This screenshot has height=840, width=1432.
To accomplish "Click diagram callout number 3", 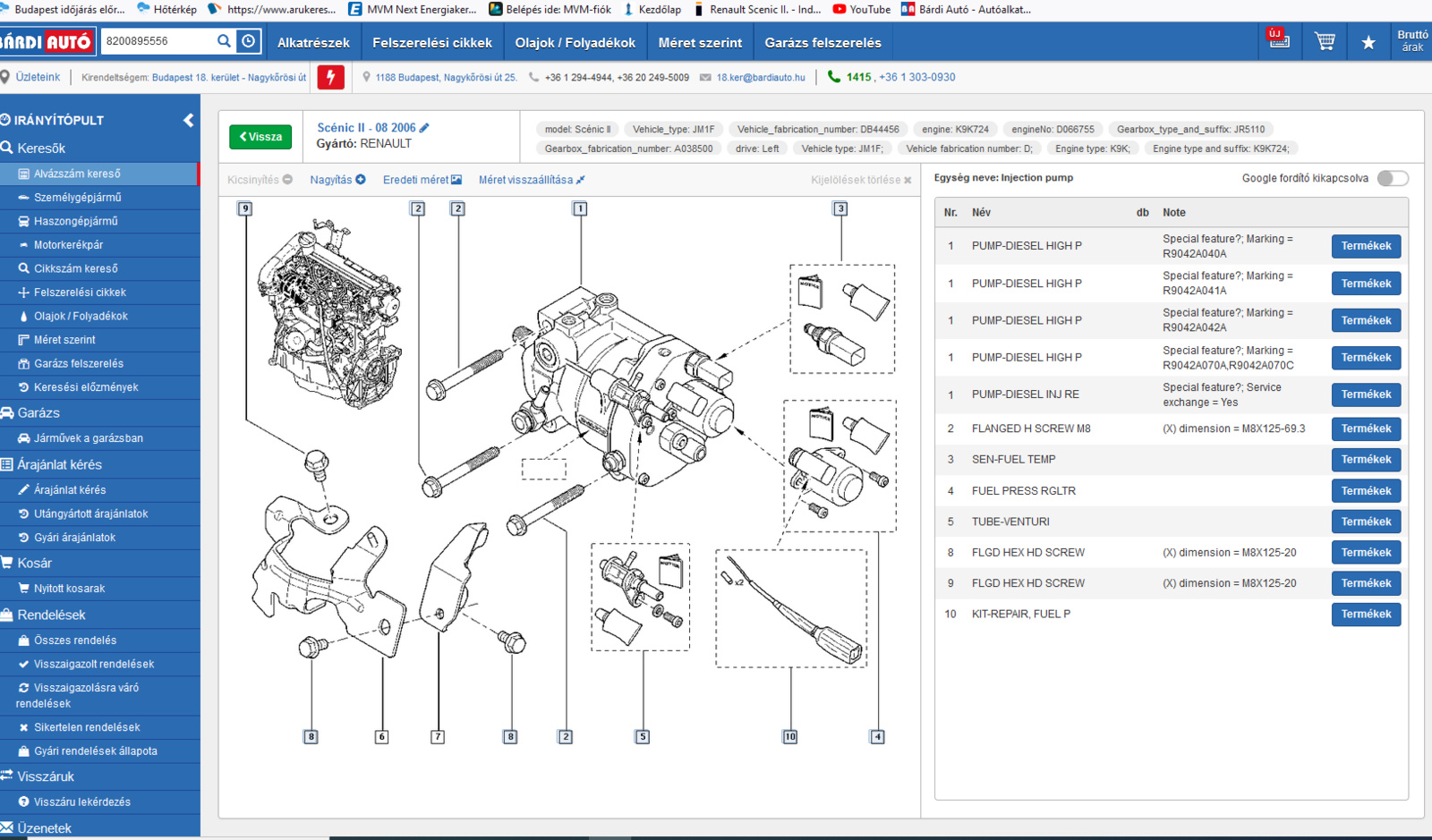I will pos(840,208).
